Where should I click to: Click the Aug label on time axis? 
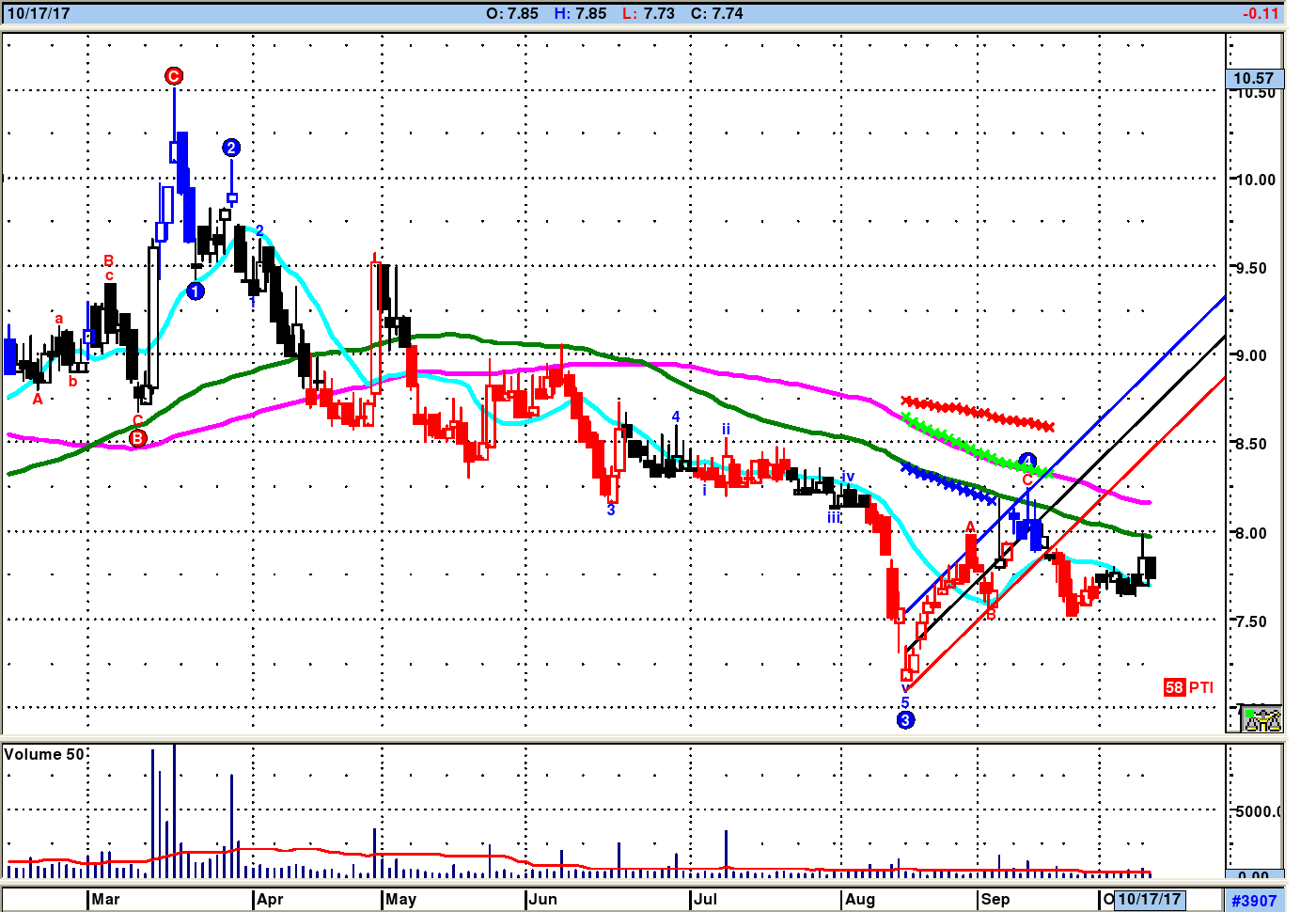pos(859,900)
